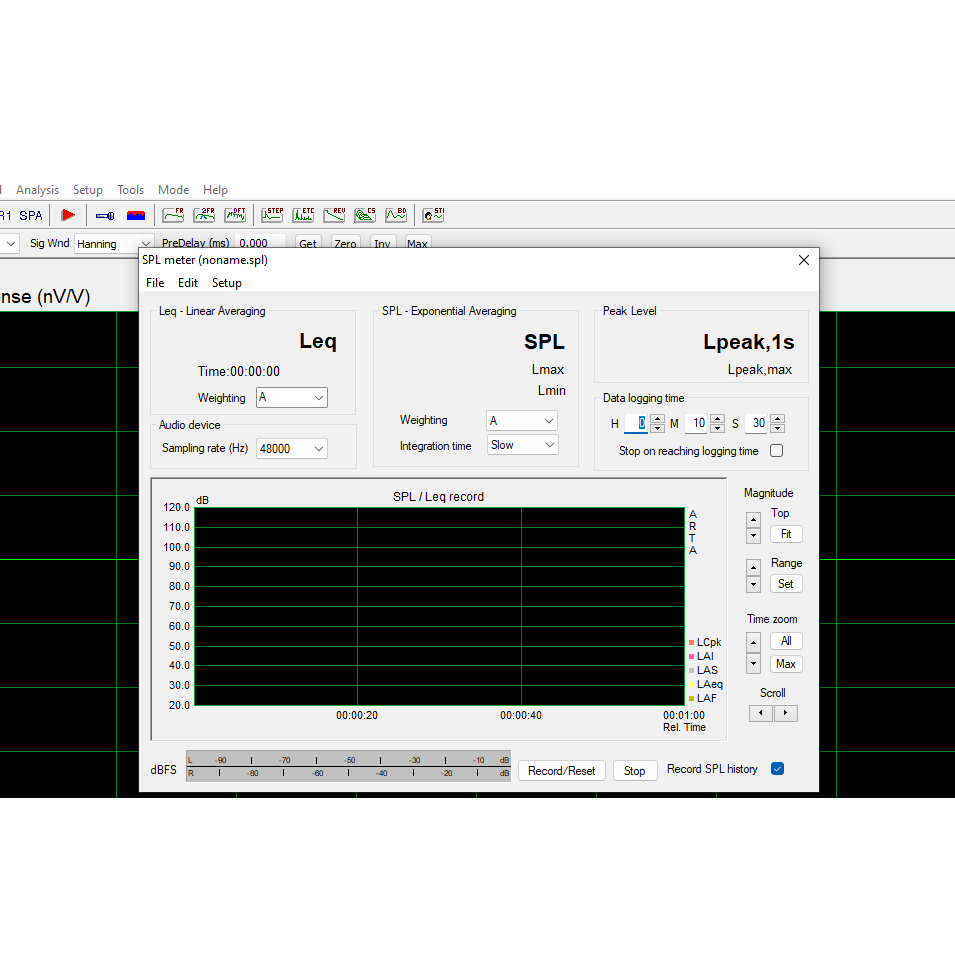Image resolution: width=955 pixels, height=955 pixels.
Task: Click the STEP response toolbar icon
Action: [272, 214]
